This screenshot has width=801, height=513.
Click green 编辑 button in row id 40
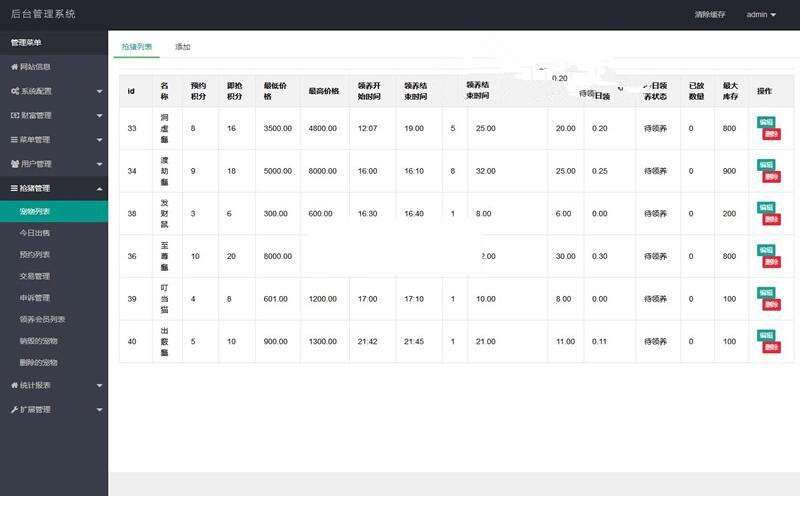[766, 336]
